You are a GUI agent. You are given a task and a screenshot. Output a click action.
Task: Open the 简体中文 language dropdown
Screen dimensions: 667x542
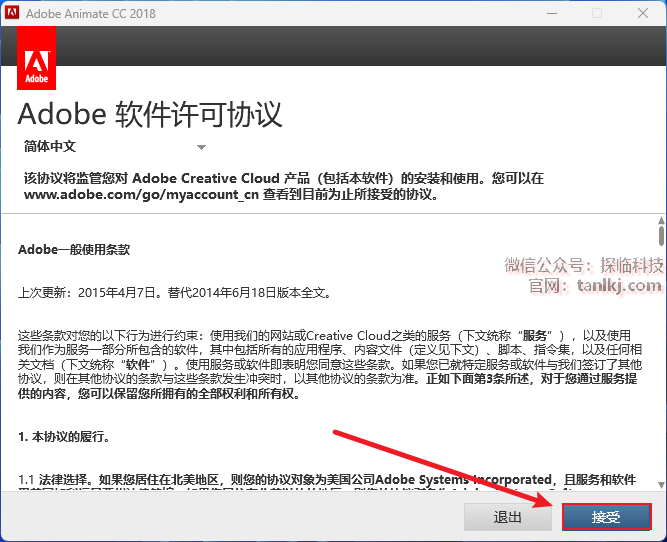pyautogui.click(x=112, y=146)
